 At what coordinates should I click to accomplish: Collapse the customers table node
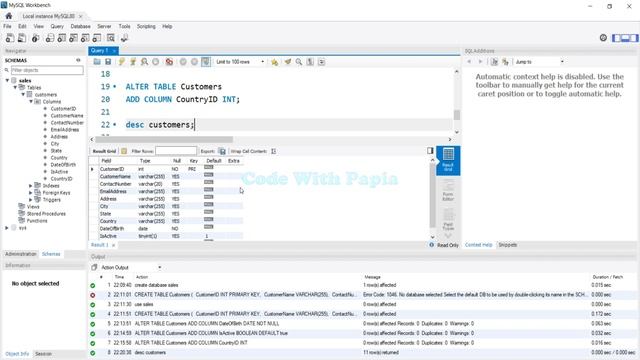(x=23, y=94)
